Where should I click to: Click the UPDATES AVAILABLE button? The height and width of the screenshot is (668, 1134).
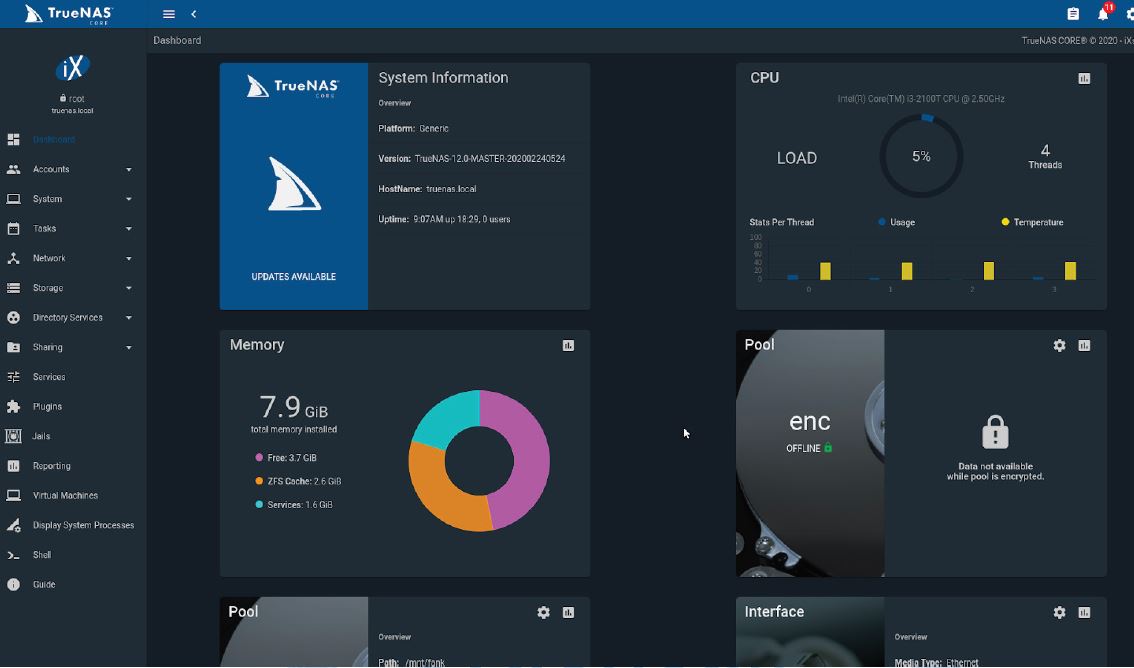[x=294, y=276]
